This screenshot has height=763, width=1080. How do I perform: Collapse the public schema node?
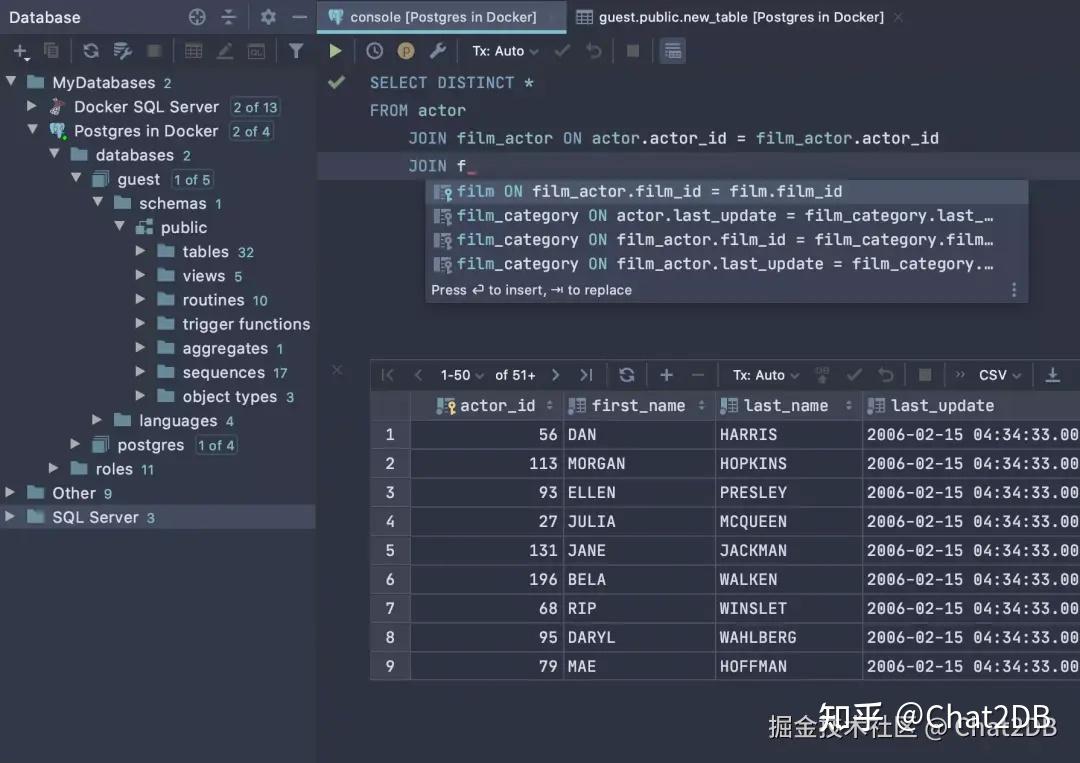click(121, 227)
